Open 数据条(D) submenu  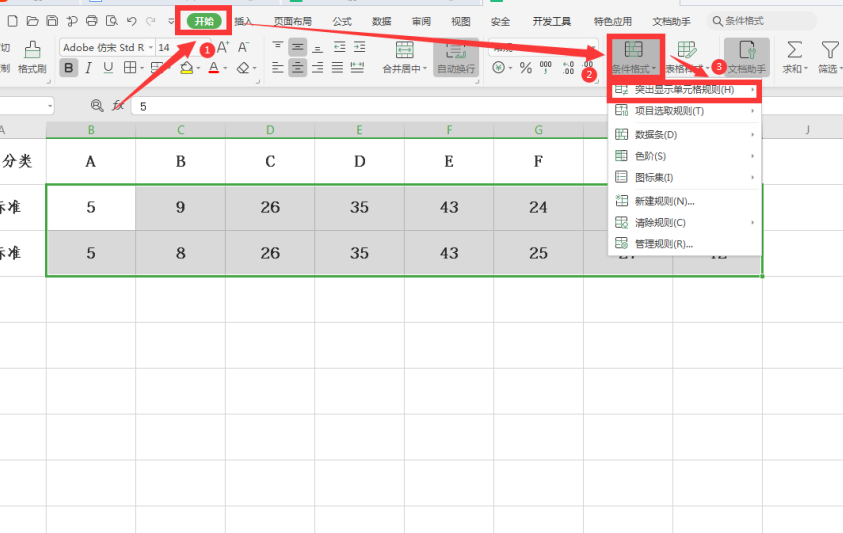pos(684,134)
